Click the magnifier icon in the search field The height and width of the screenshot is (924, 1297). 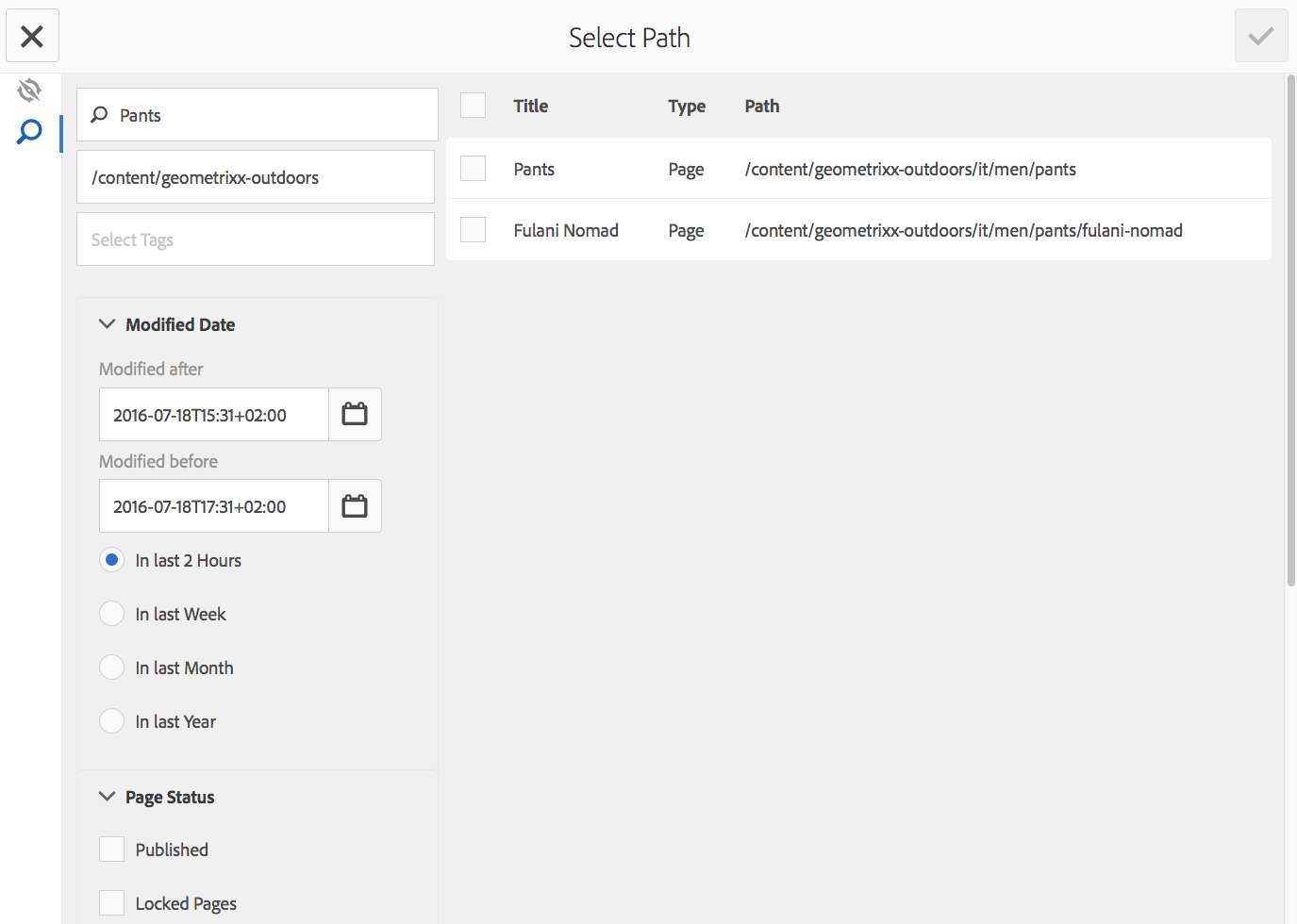coord(99,115)
